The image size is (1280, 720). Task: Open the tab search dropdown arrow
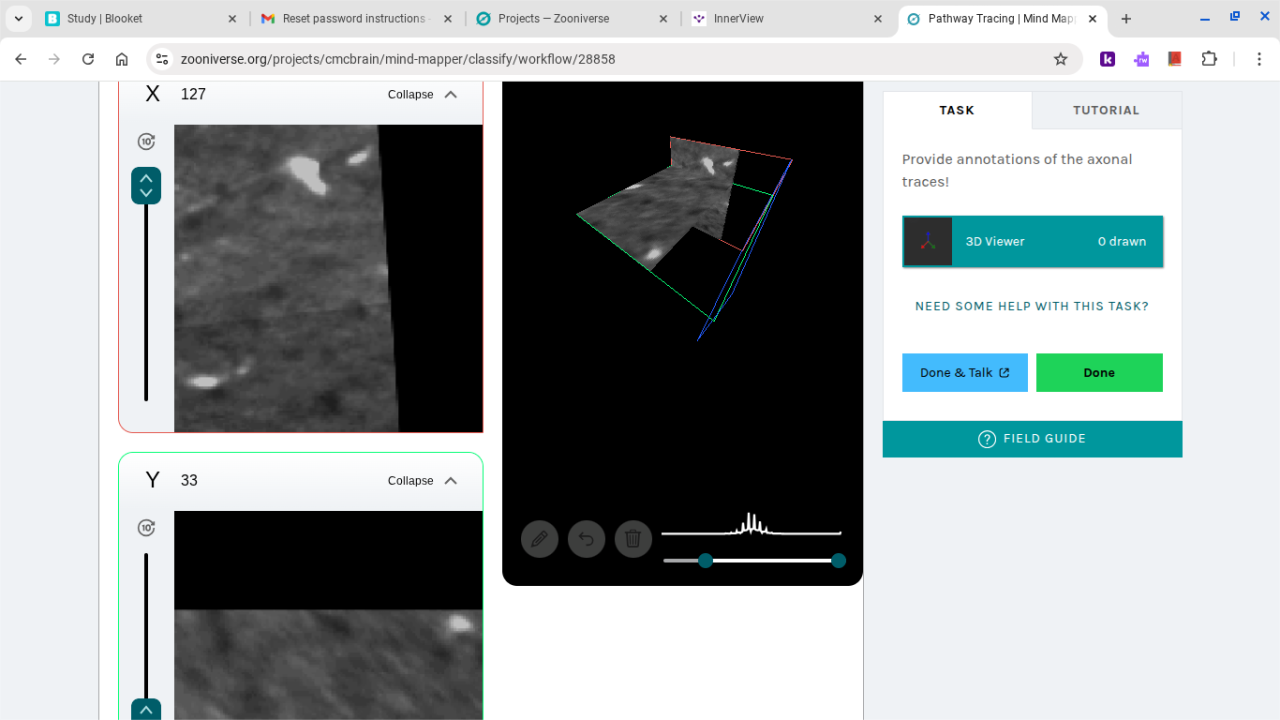coord(19,19)
